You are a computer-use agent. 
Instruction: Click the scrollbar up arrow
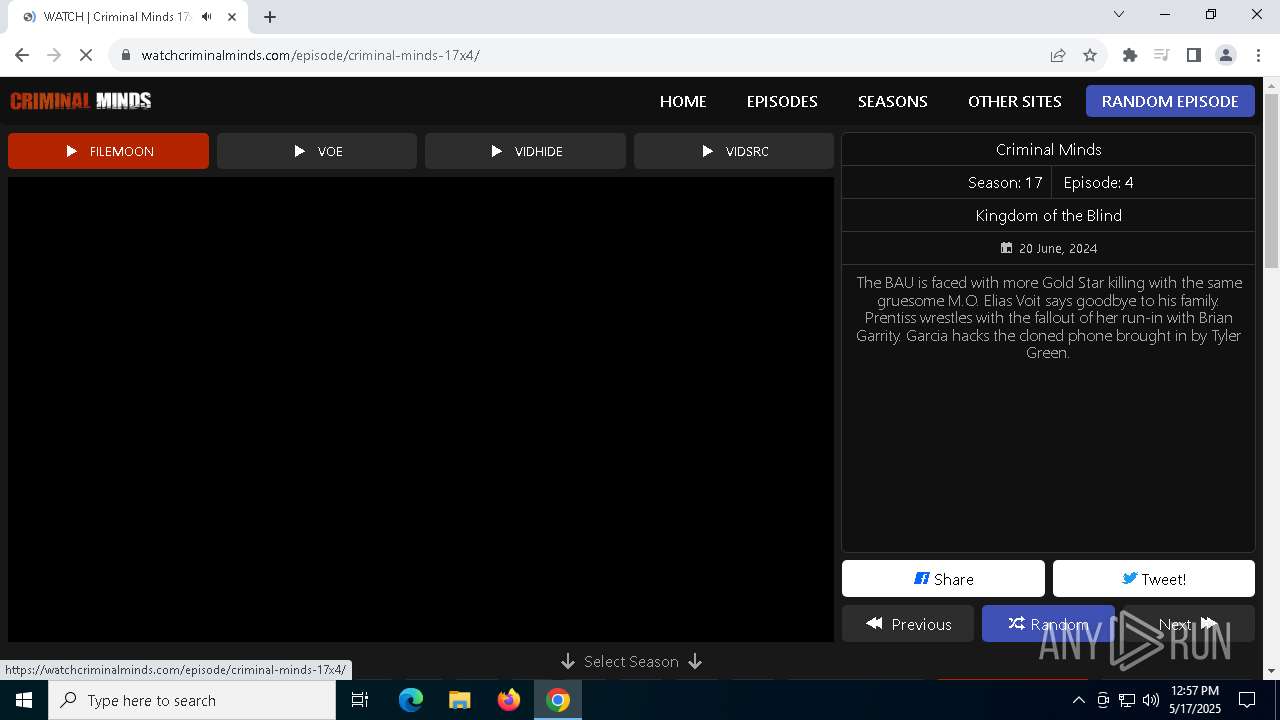coord(1271,85)
